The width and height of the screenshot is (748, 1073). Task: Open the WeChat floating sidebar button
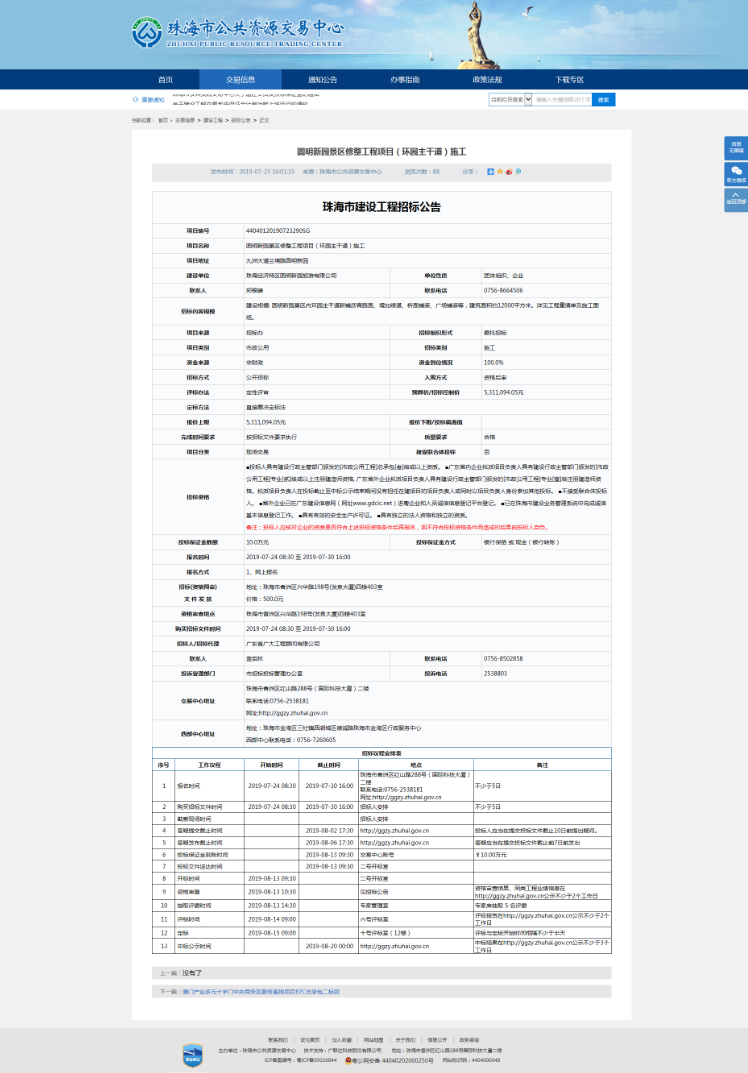click(735, 173)
